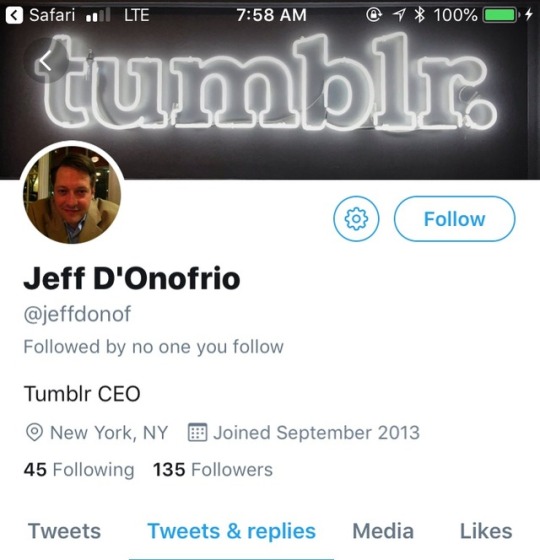The image size is (540, 560).
Task: Switch to the Media tab
Action: tap(383, 531)
